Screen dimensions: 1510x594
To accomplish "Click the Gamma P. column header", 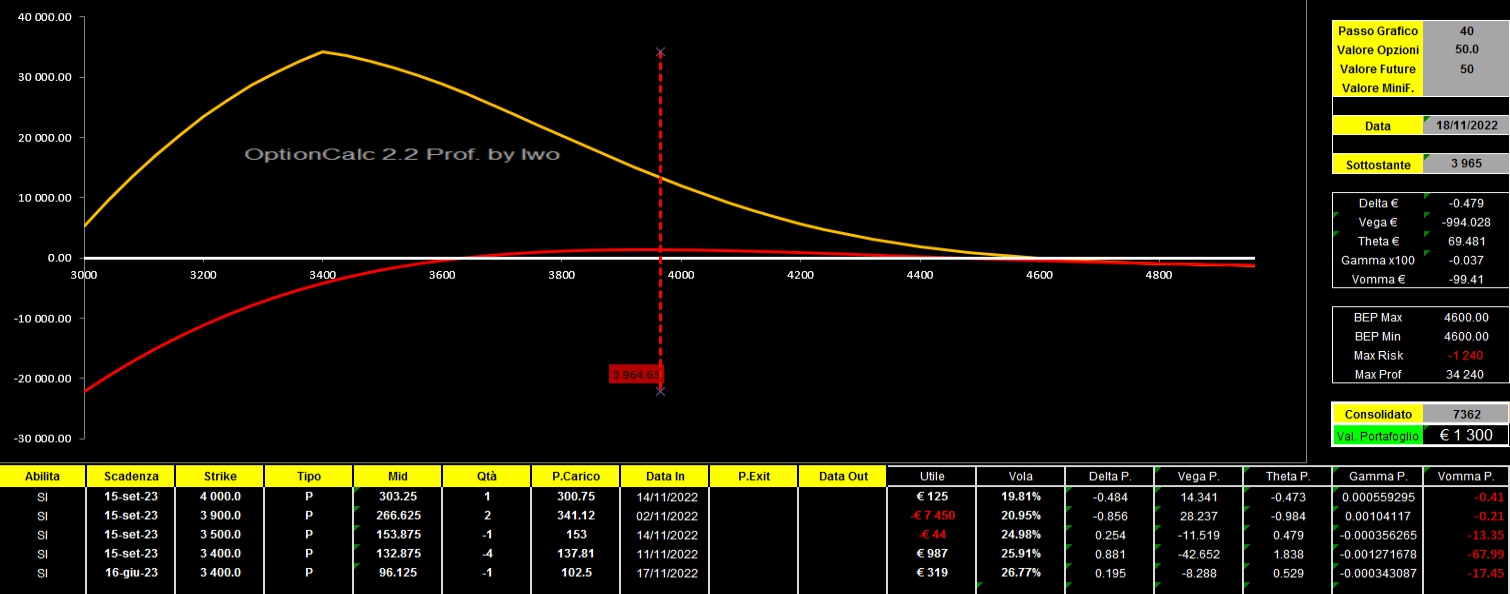I will 1377,476.
